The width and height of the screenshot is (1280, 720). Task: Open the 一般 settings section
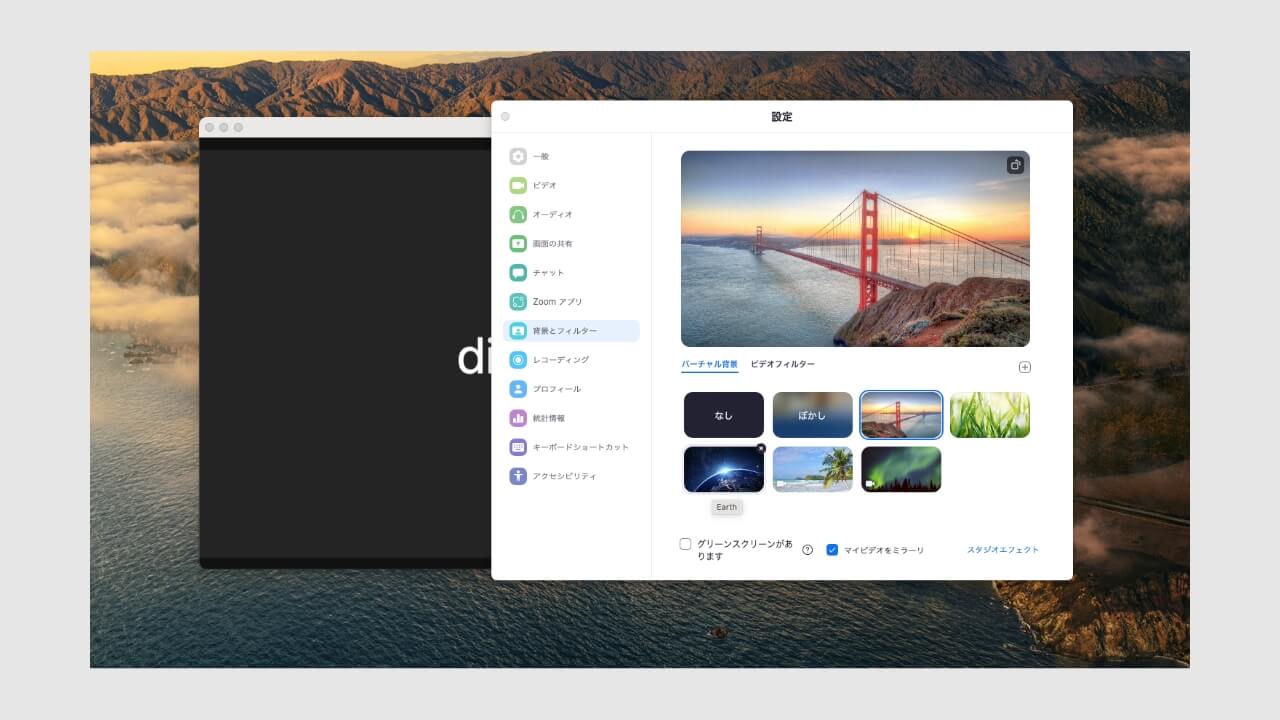click(x=571, y=156)
